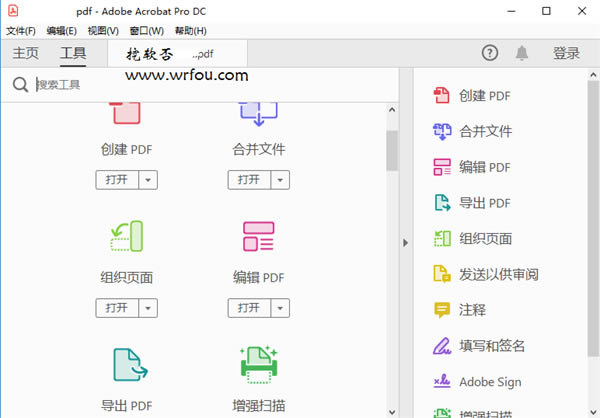This screenshot has height=418, width=600.
Task: Expand dropdown arrow next to Organize Pages 打开 button
Action: click(149, 308)
